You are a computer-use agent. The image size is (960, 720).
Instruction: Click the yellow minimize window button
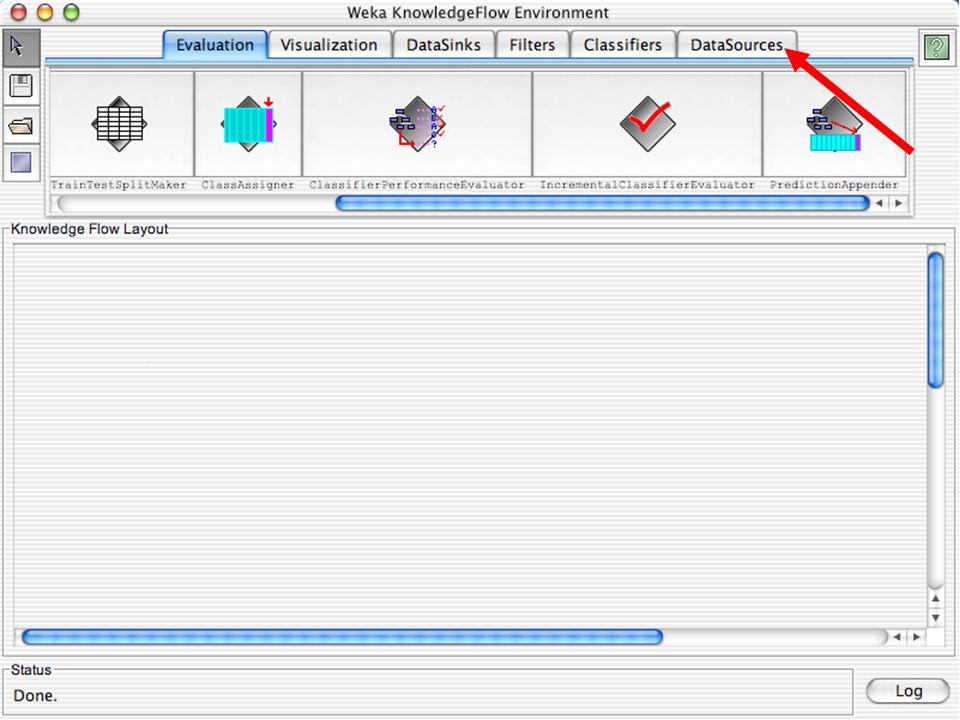45,12
